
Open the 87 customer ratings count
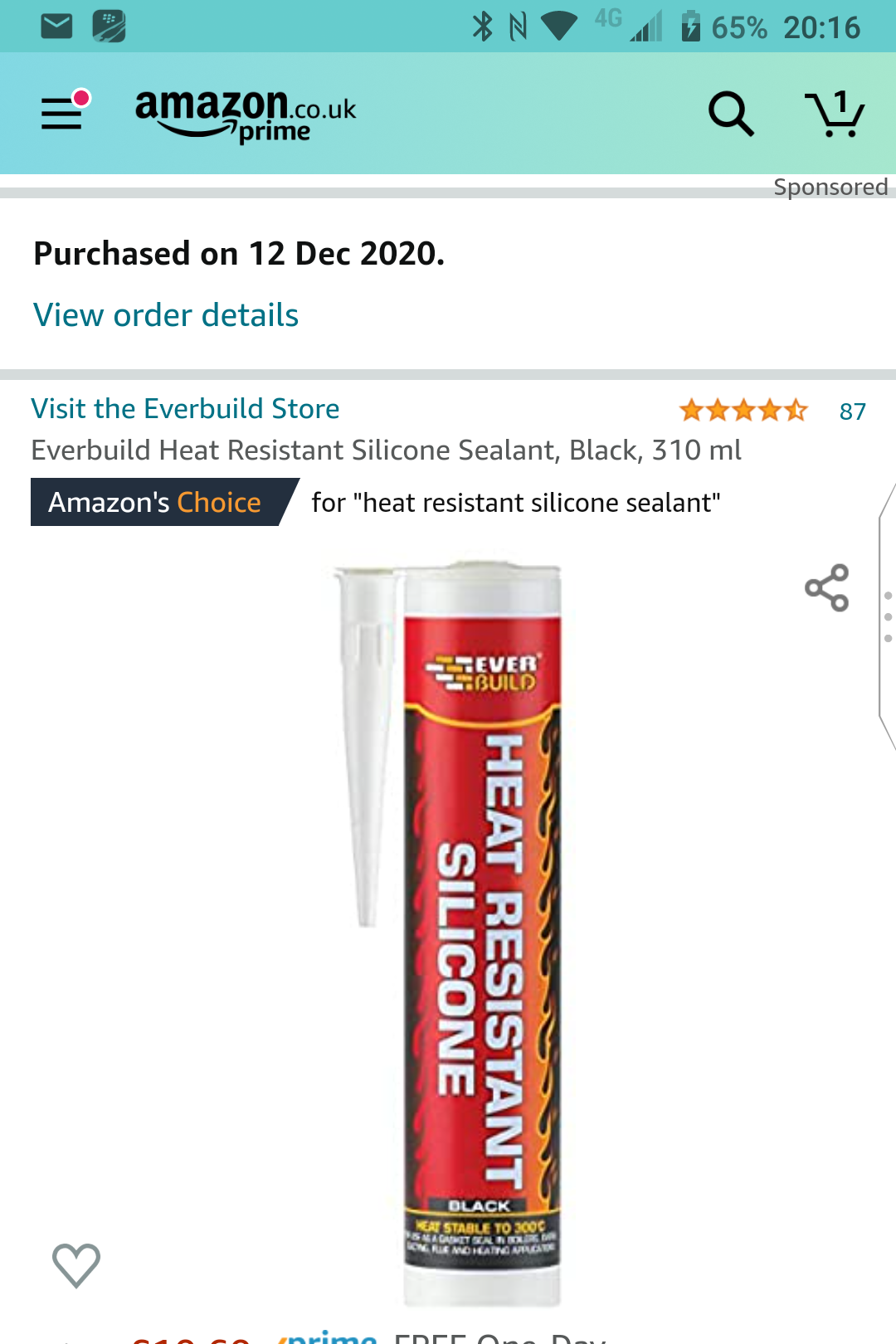852,411
